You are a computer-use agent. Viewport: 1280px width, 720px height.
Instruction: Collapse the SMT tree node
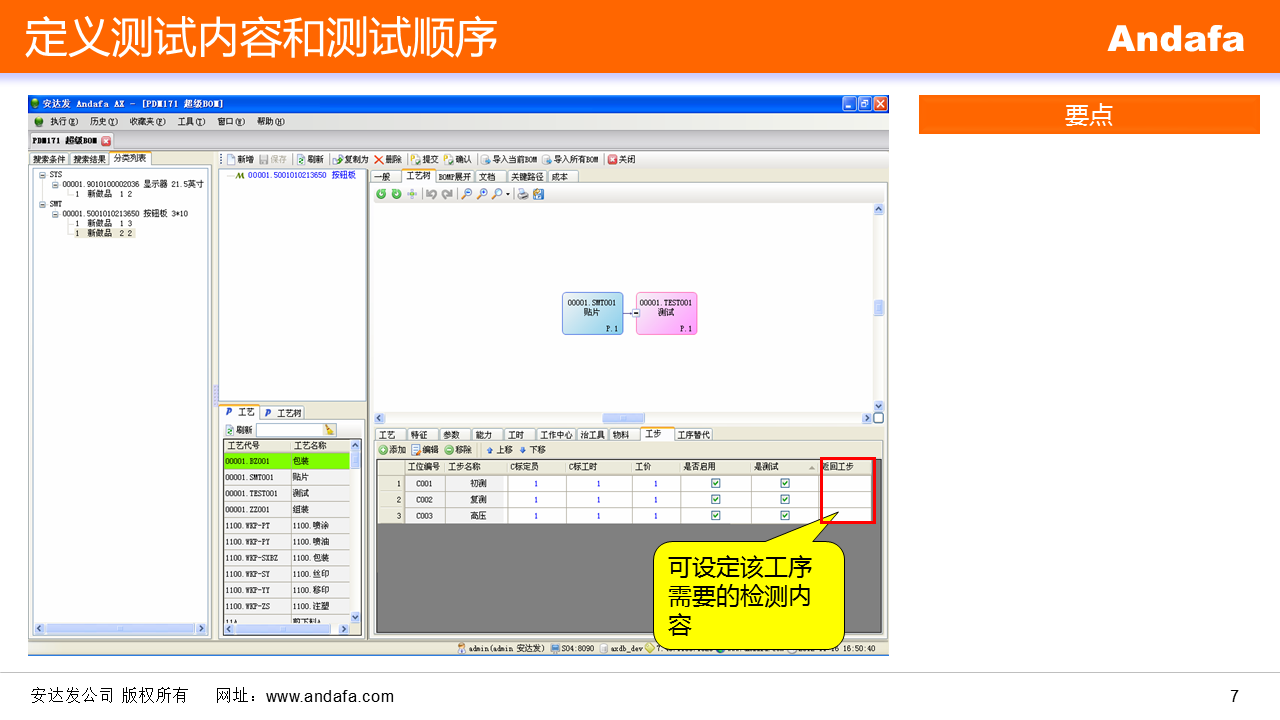(43, 204)
